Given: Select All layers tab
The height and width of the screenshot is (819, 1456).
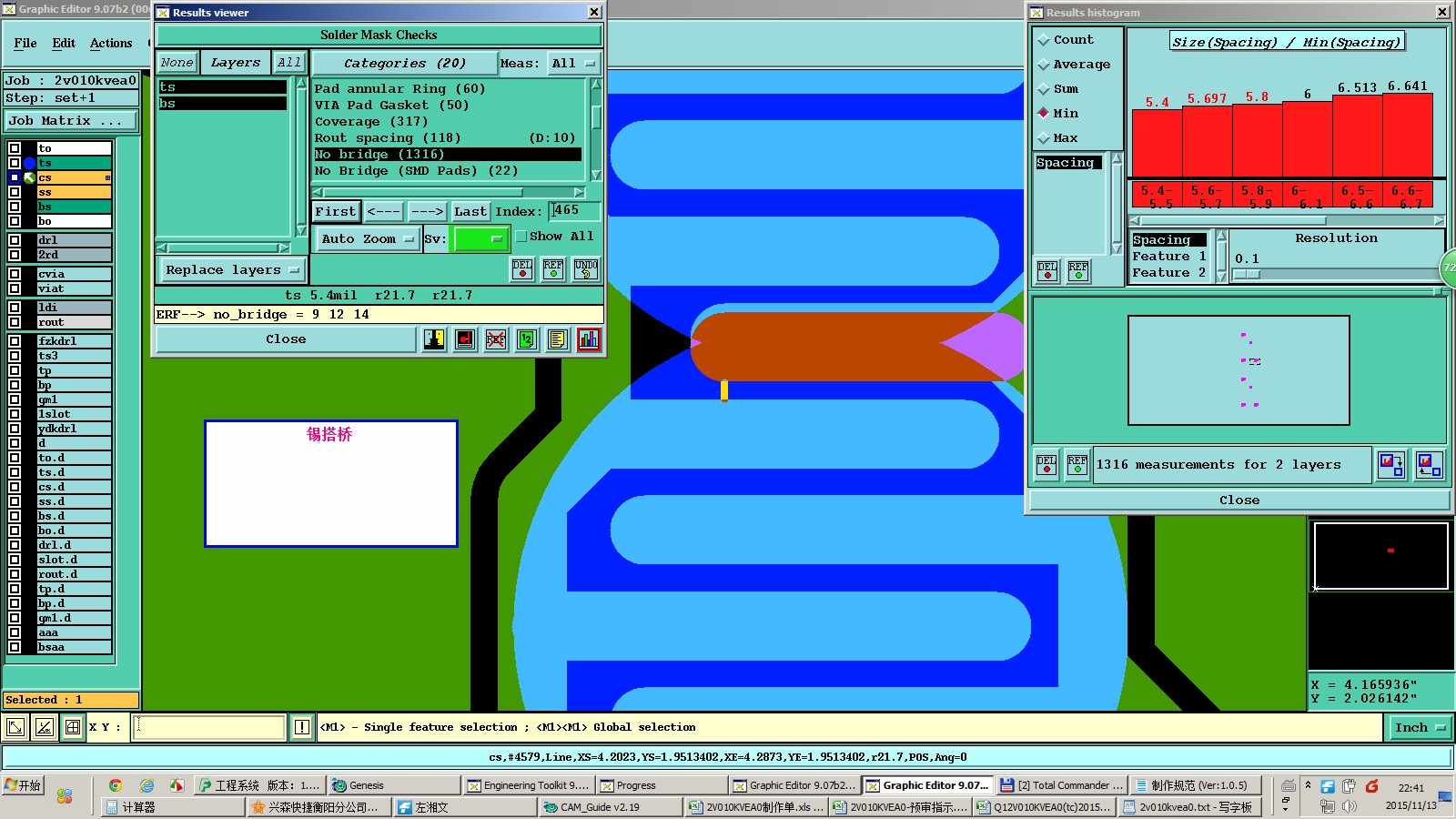Looking at the screenshot, I should (x=289, y=63).
